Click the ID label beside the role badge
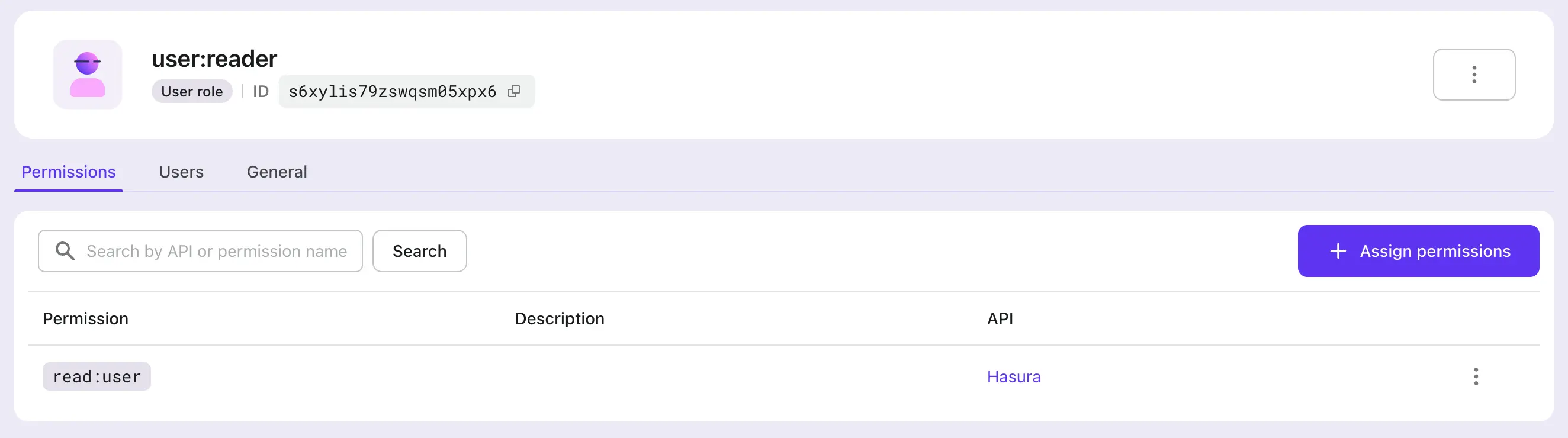Image resolution: width=1568 pixels, height=438 pixels. coord(261,91)
